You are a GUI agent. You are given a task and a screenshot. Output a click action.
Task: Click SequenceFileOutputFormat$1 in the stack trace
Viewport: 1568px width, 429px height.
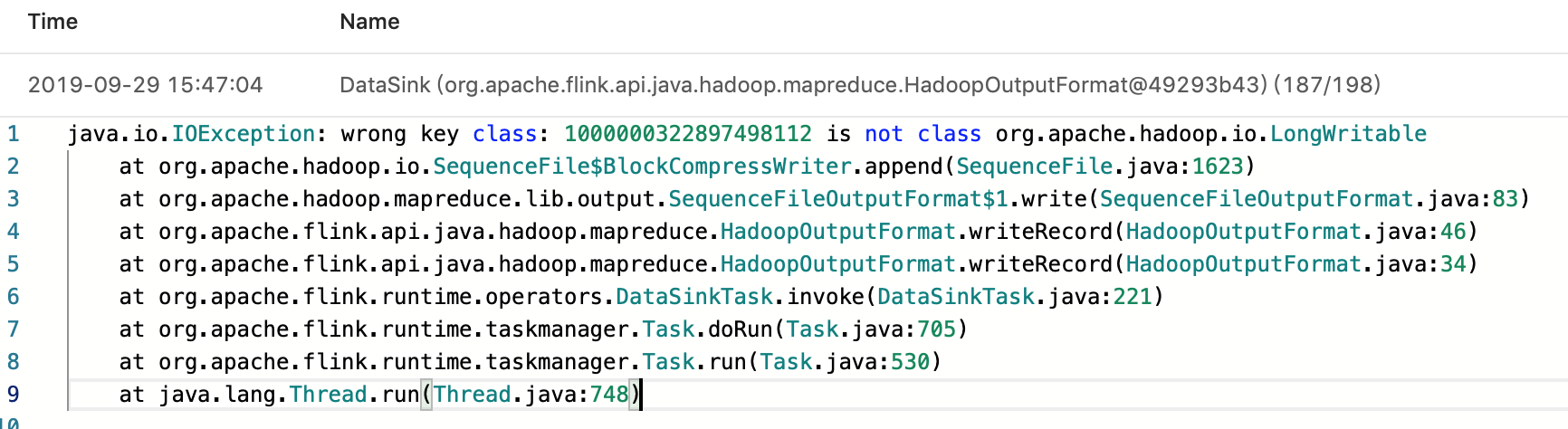(838, 199)
